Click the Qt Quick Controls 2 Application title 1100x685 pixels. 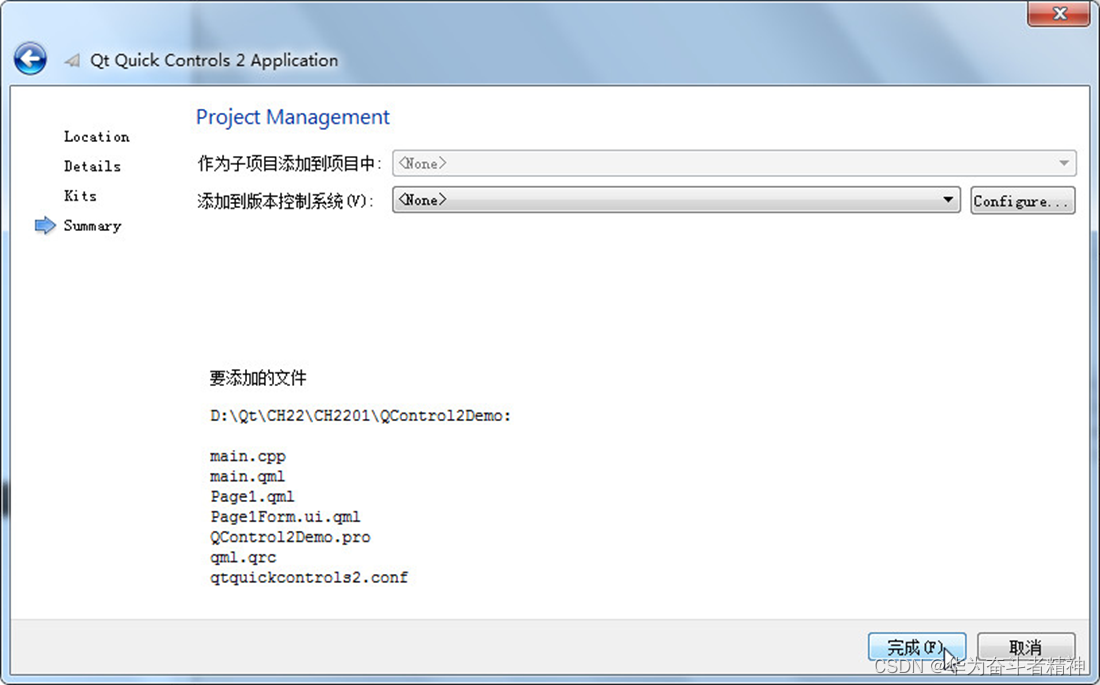(214, 60)
